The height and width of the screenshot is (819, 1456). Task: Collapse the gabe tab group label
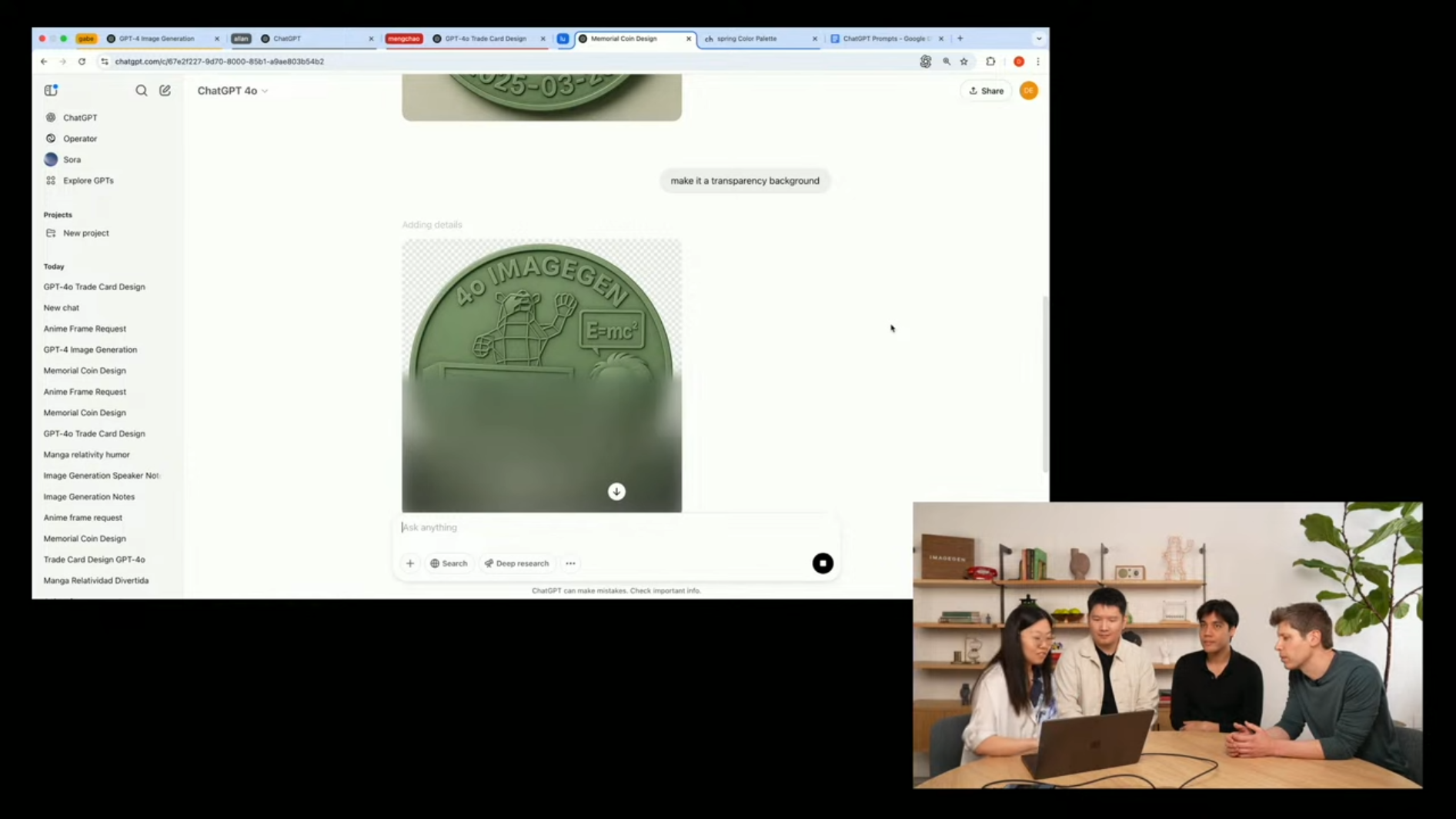(x=86, y=38)
